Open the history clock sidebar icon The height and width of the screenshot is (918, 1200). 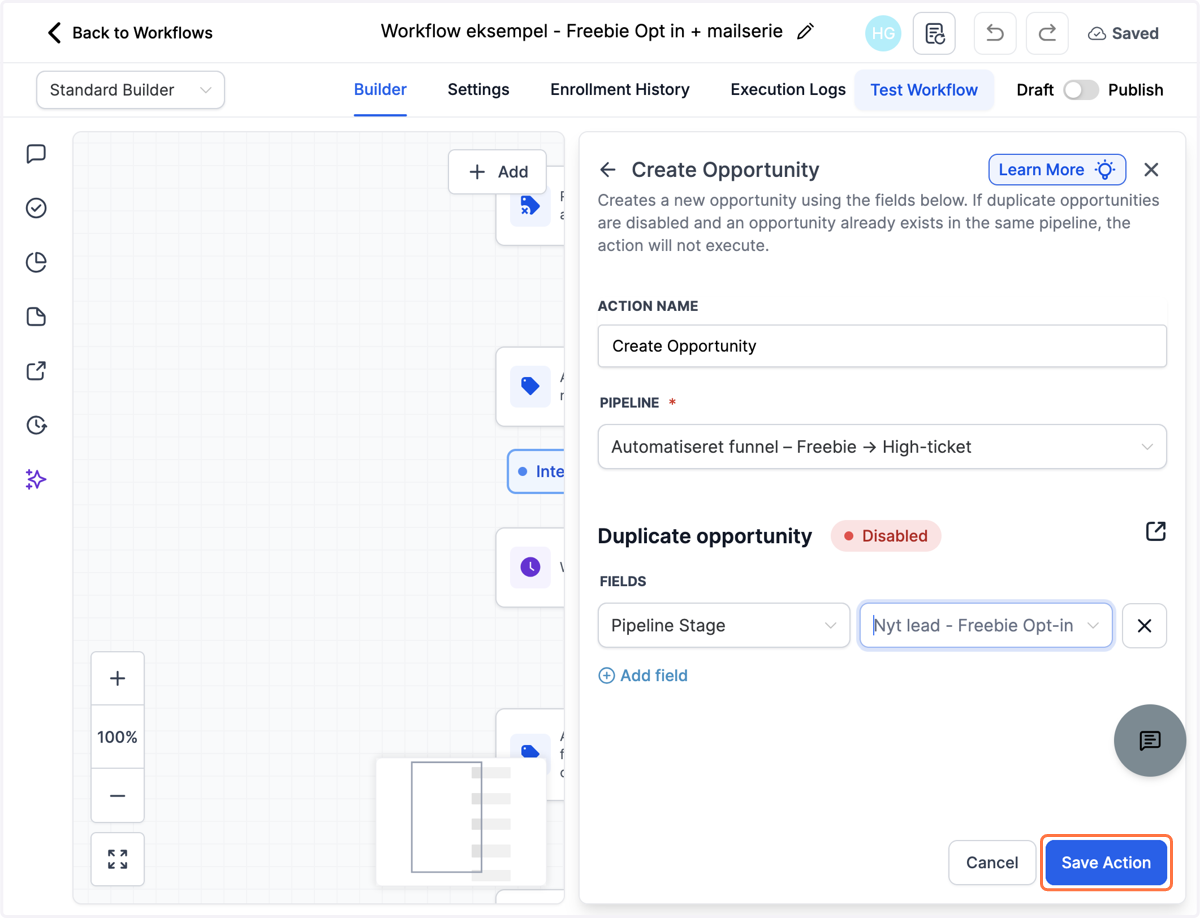point(36,425)
